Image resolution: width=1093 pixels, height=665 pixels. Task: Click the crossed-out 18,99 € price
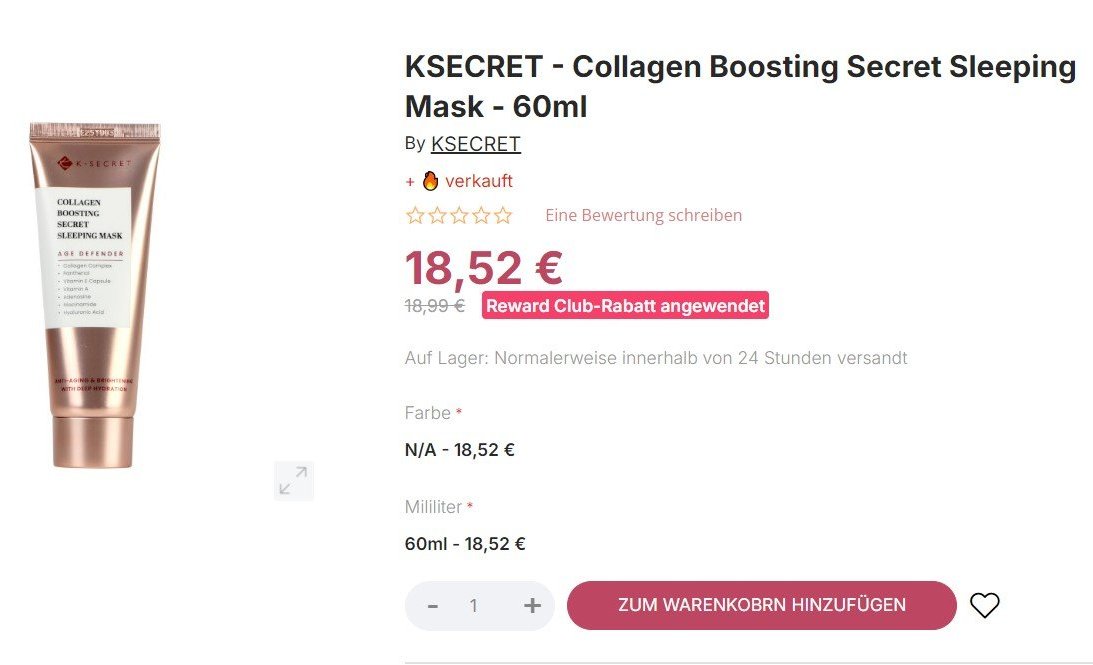coord(434,306)
